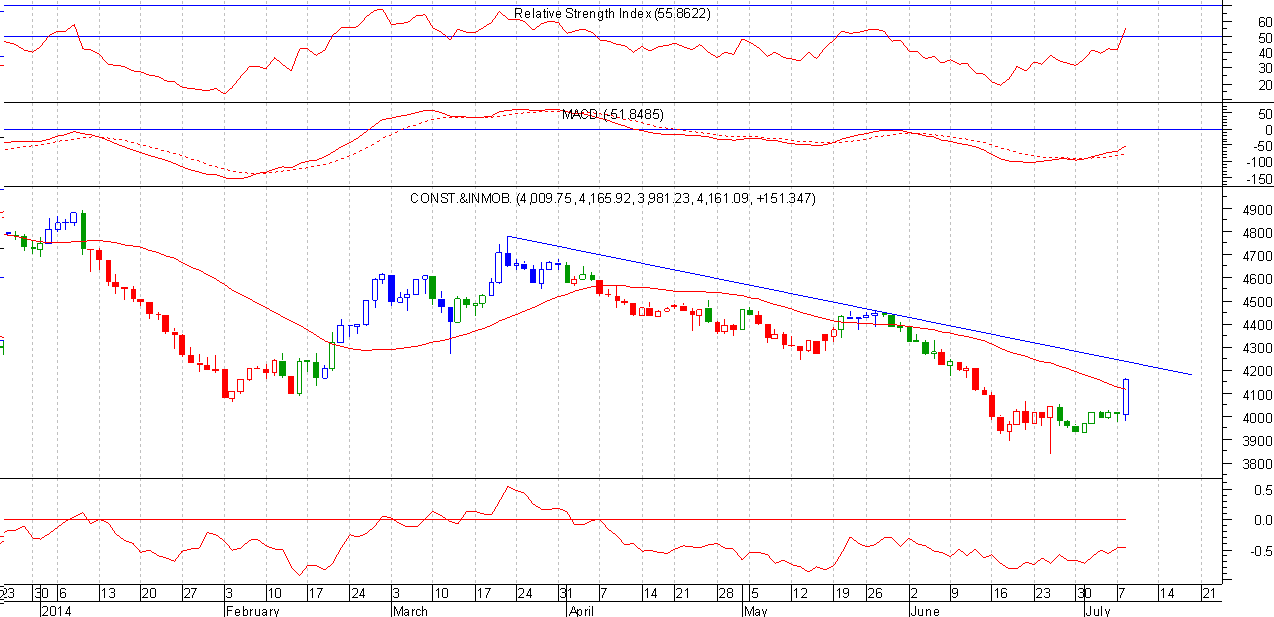Click the 28 date label on time axis

(725, 593)
